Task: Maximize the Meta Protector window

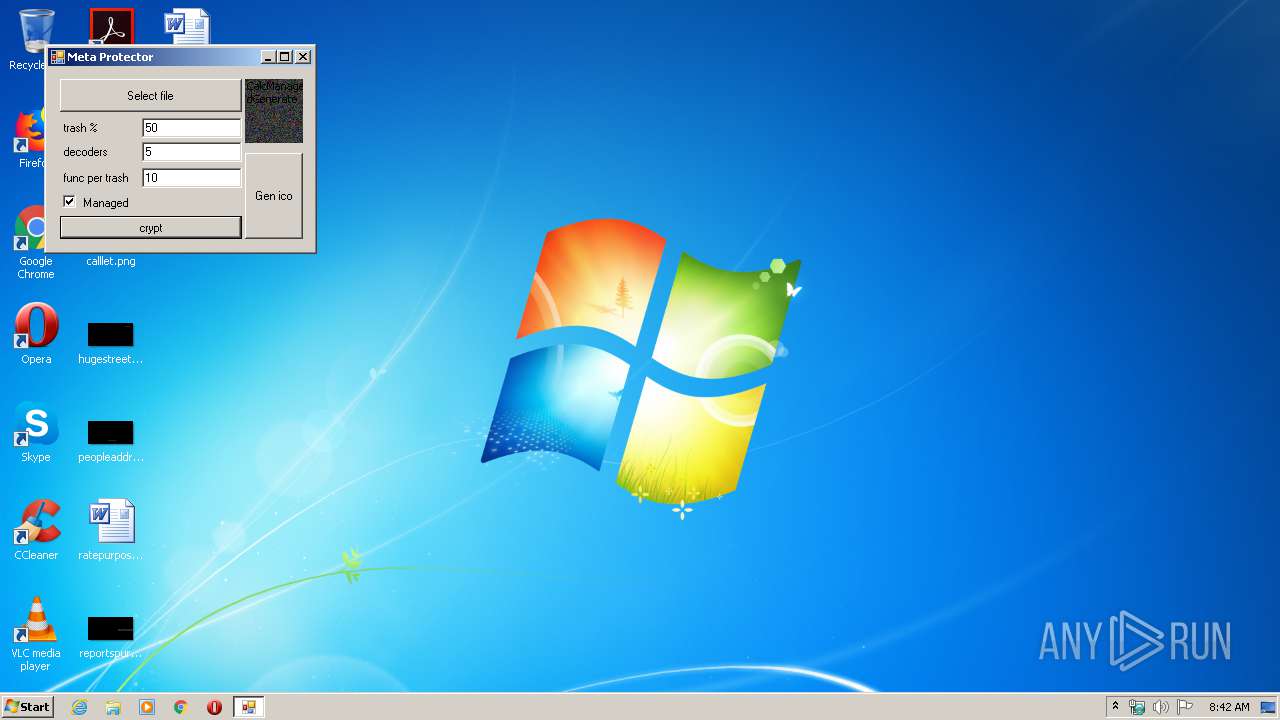Action: tap(285, 57)
